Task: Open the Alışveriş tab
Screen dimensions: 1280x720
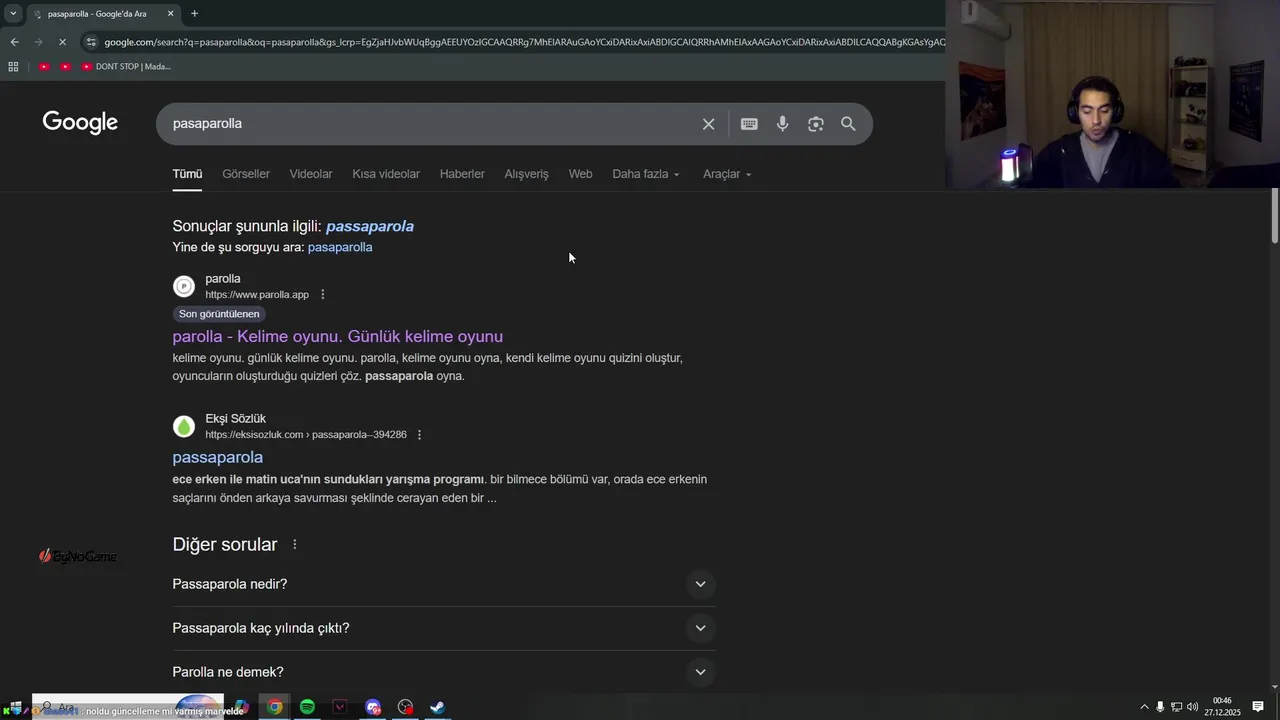Action: coord(526,174)
